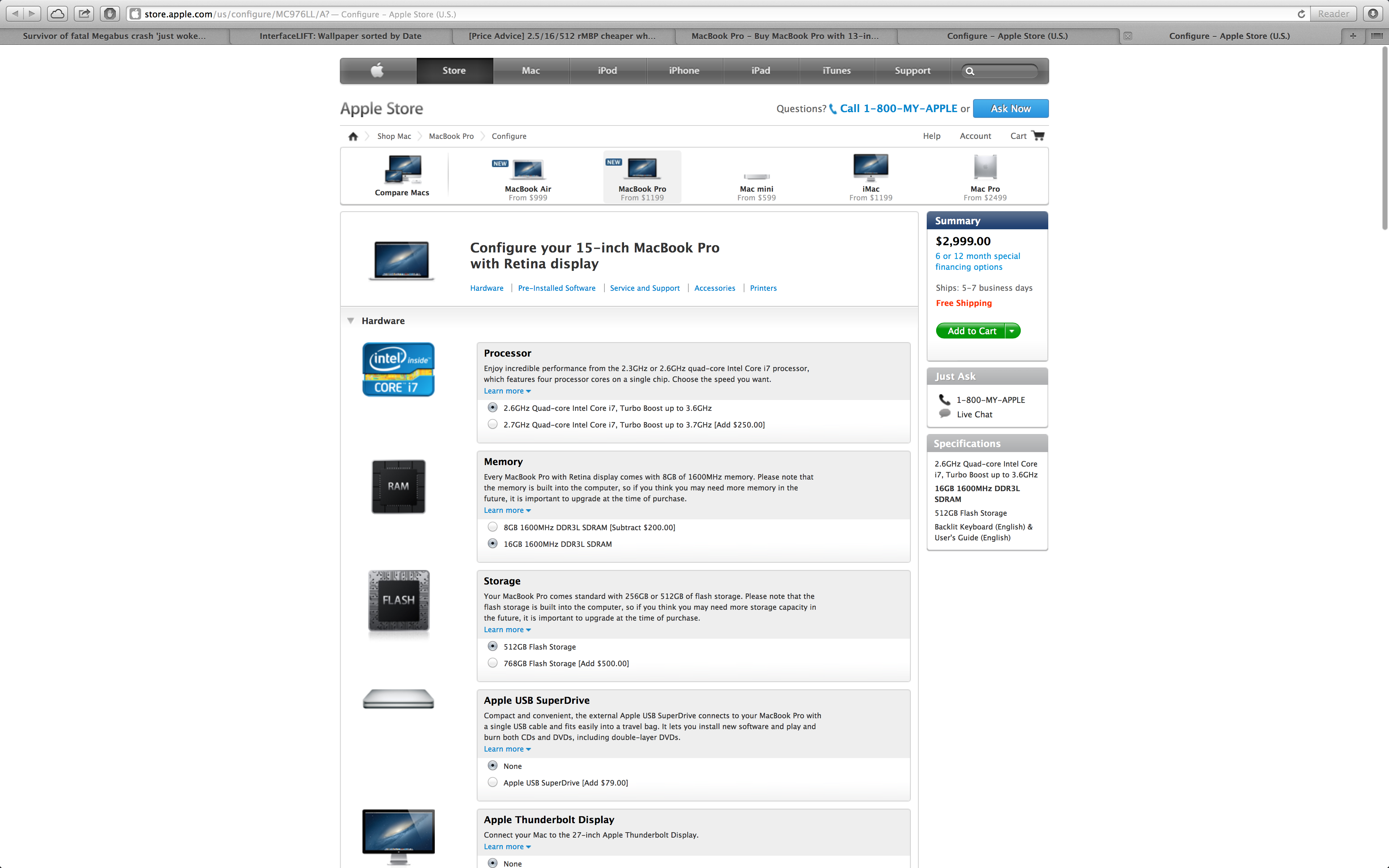The width and height of the screenshot is (1389, 868).
Task: Click the FLASH storage chip image
Action: [399, 600]
